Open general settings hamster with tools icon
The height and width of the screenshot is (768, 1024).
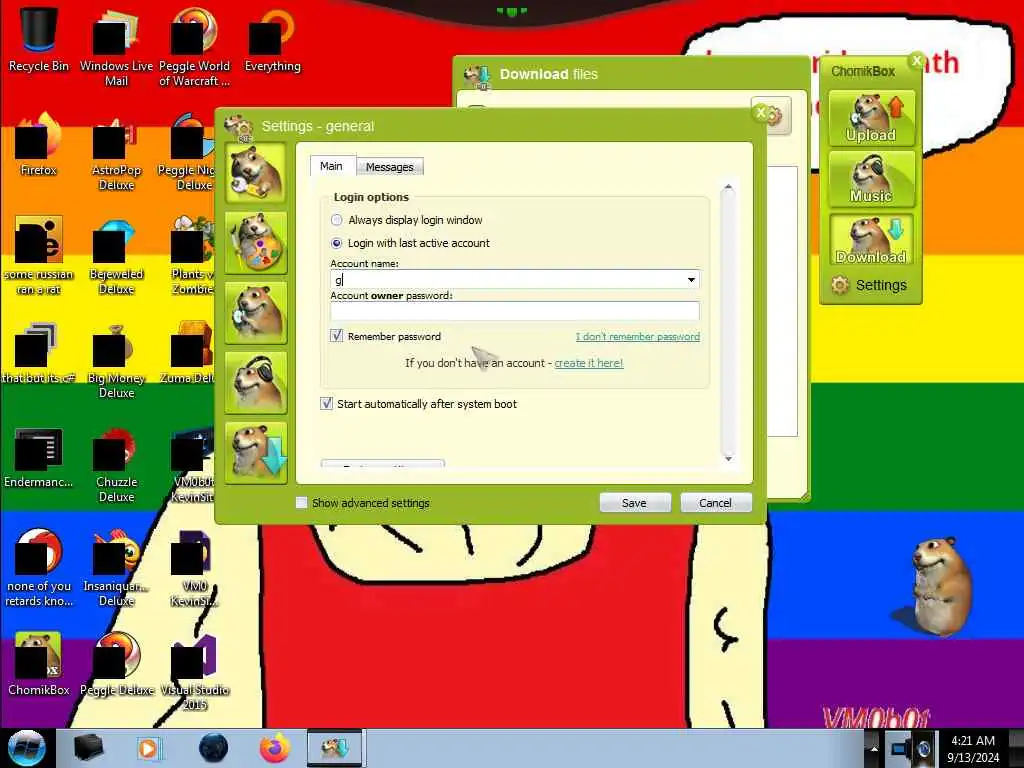(255, 172)
